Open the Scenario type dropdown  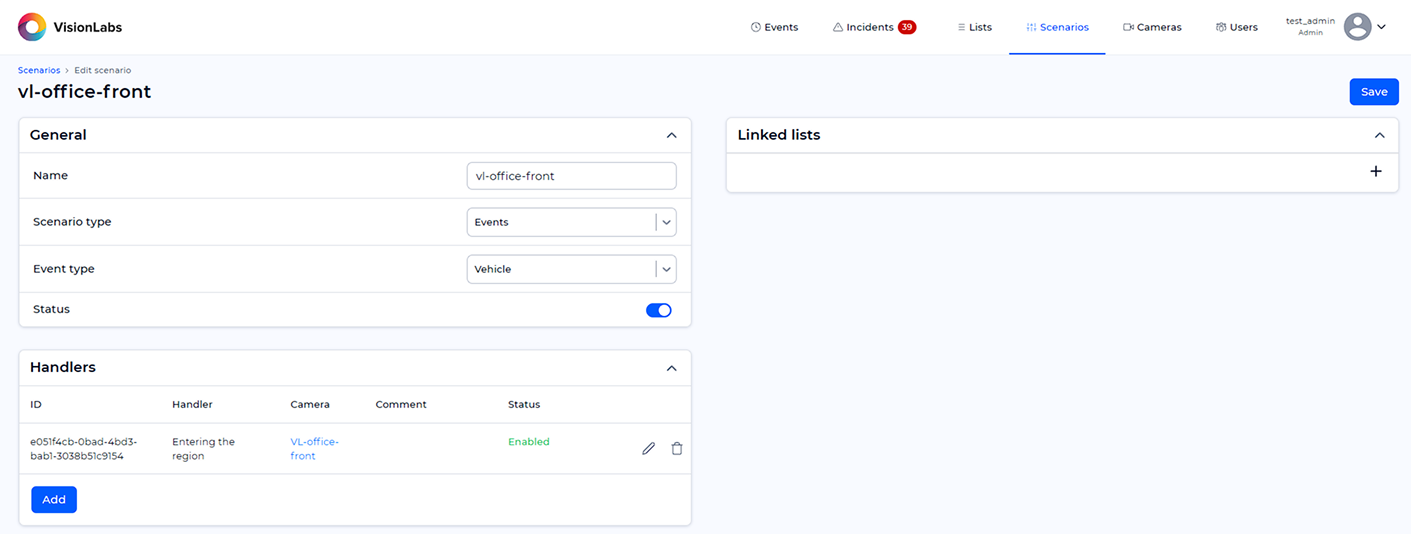coord(571,222)
